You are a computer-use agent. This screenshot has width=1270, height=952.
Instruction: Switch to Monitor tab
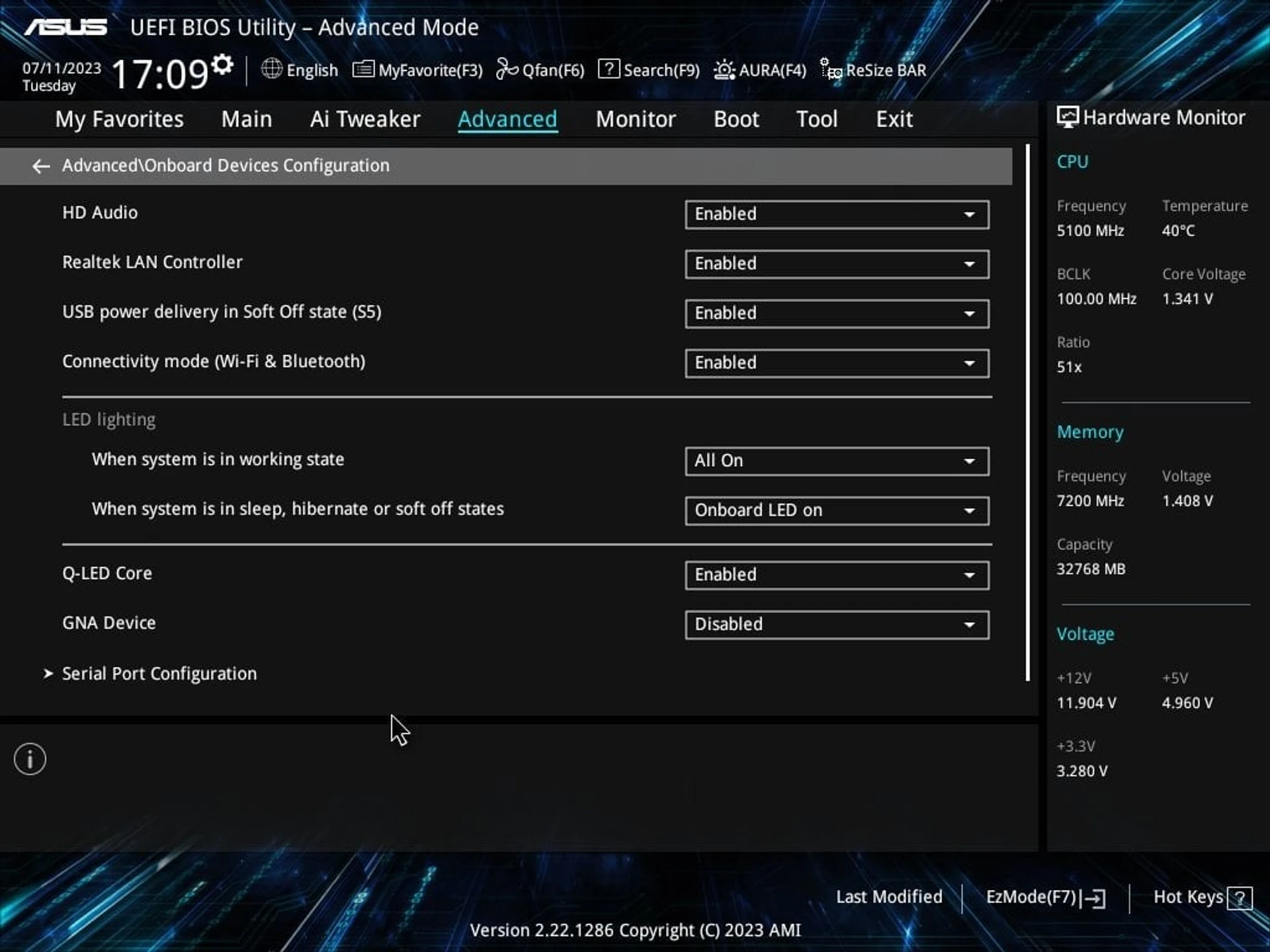pyautogui.click(x=636, y=119)
